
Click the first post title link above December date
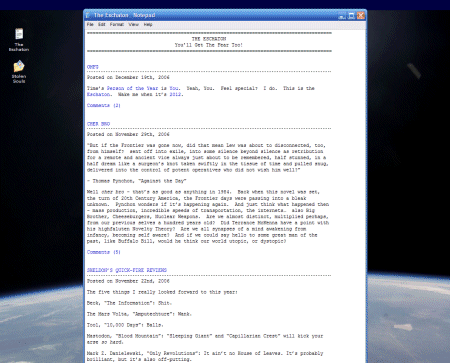tap(93, 67)
